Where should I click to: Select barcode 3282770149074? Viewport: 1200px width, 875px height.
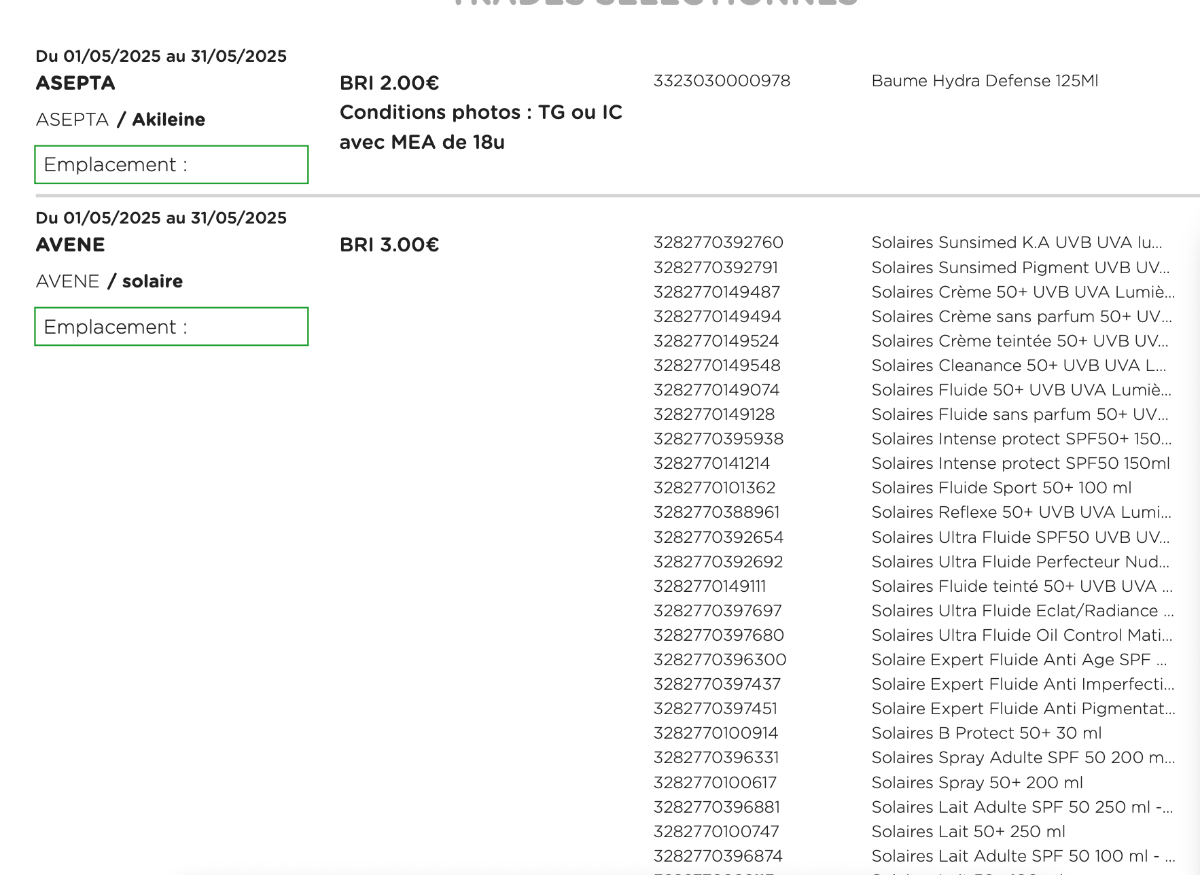717,390
